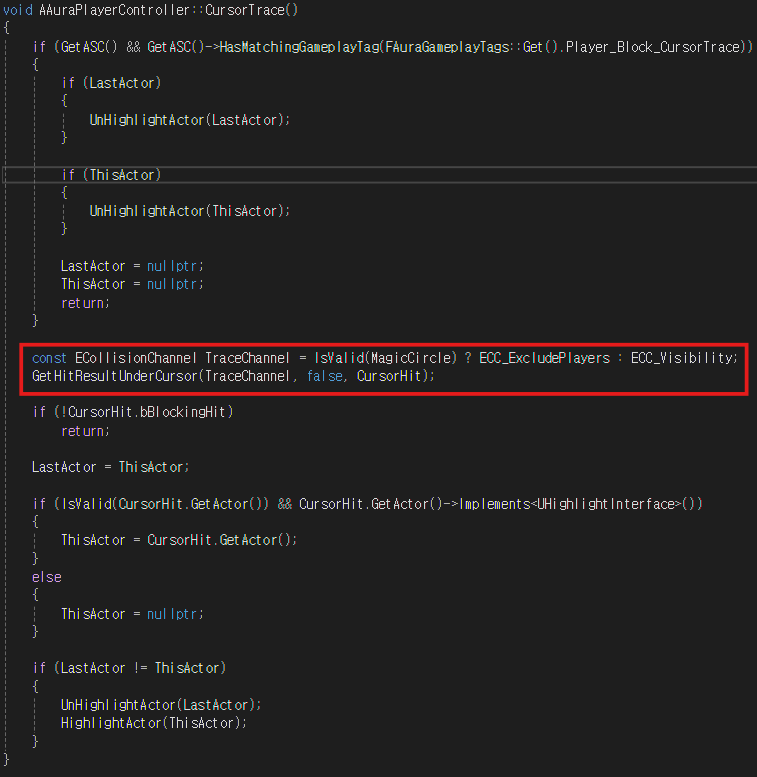Click GetHitResultUnderCursor function call
Image resolution: width=757 pixels, height=777 pixels.
114,376
